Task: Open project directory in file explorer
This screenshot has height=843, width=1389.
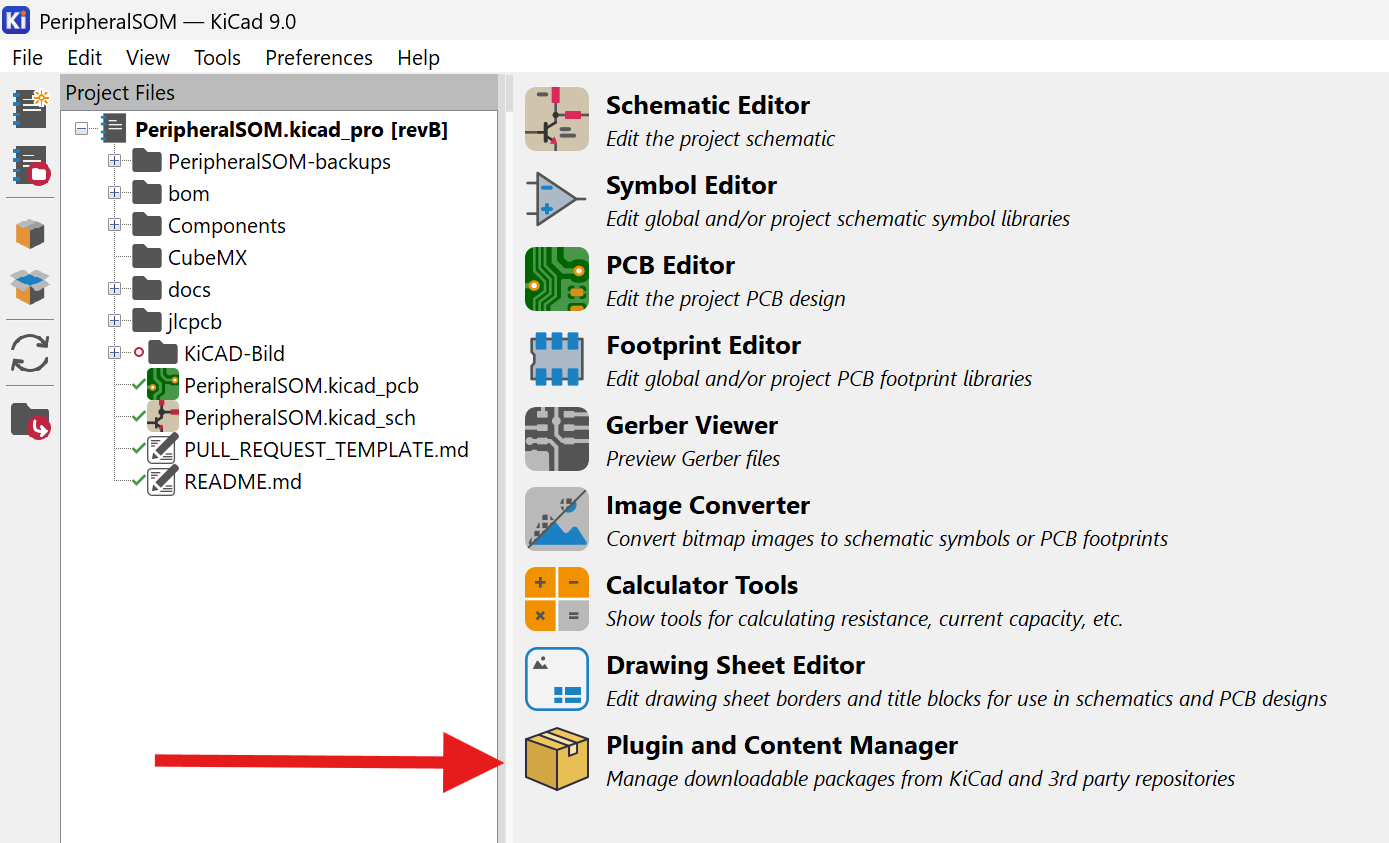Action: 29,420
